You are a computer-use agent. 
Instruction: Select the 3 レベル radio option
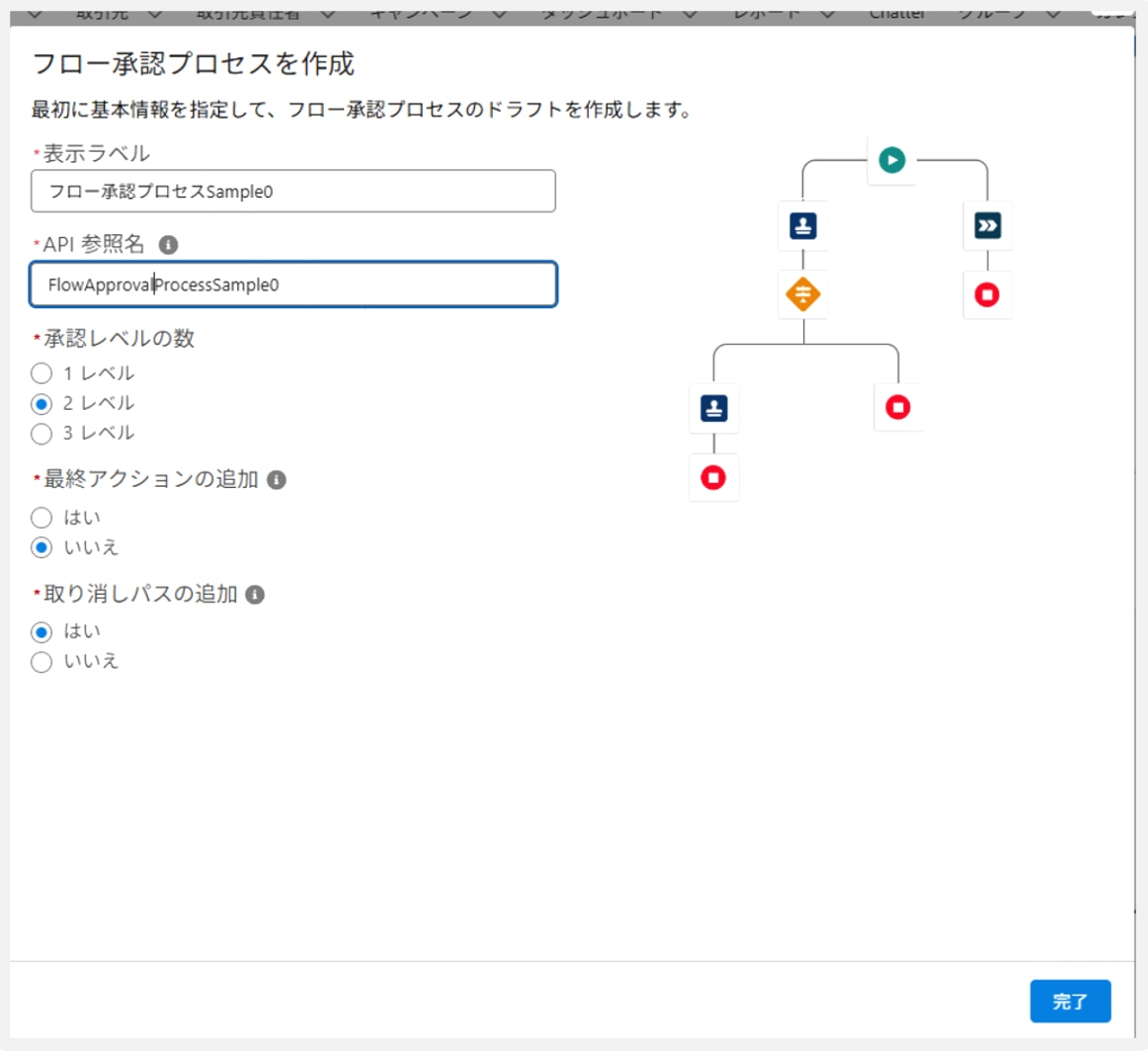pyautogui.click(x=41, y=433)
